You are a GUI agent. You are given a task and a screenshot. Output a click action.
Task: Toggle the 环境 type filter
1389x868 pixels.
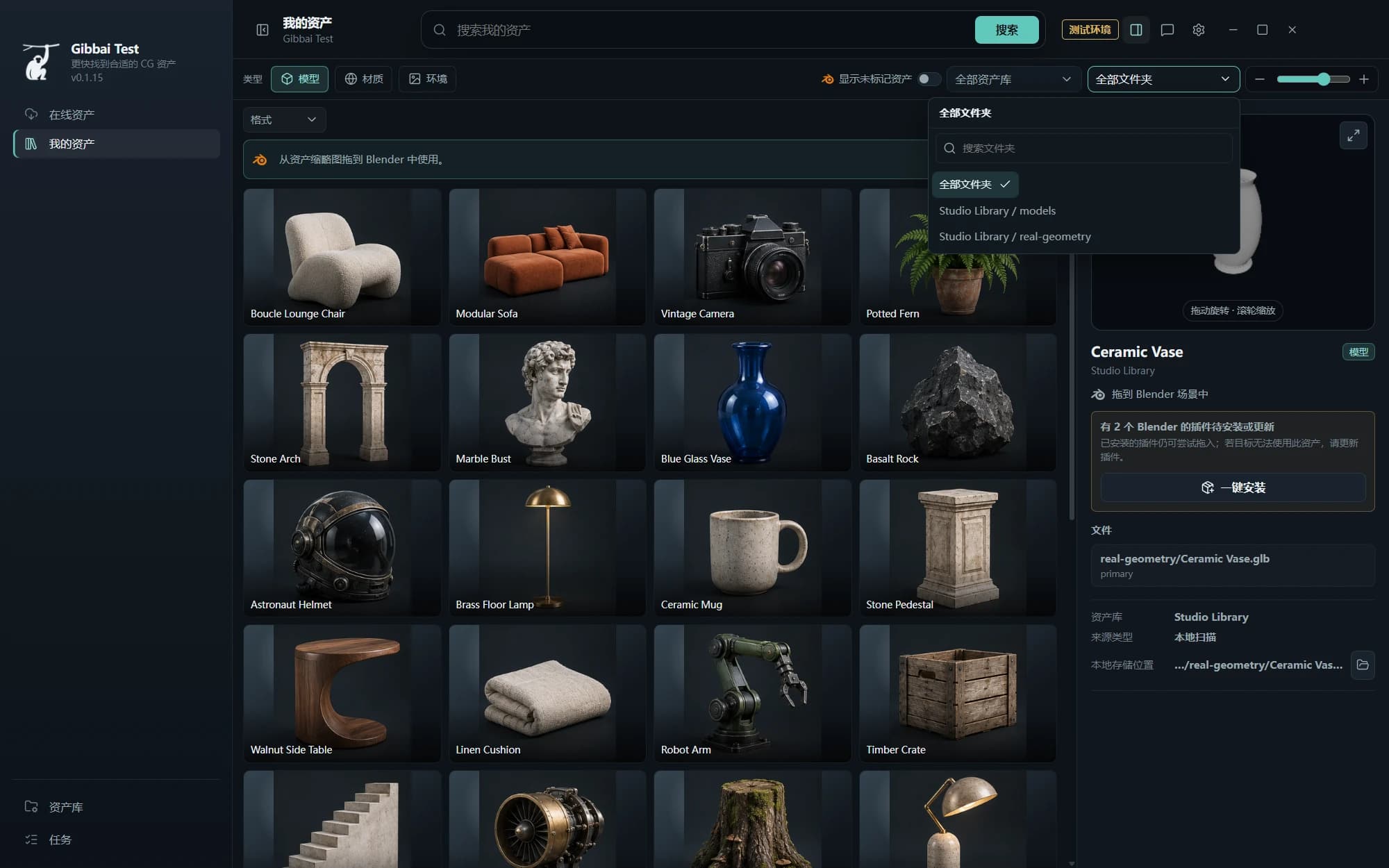427,79
